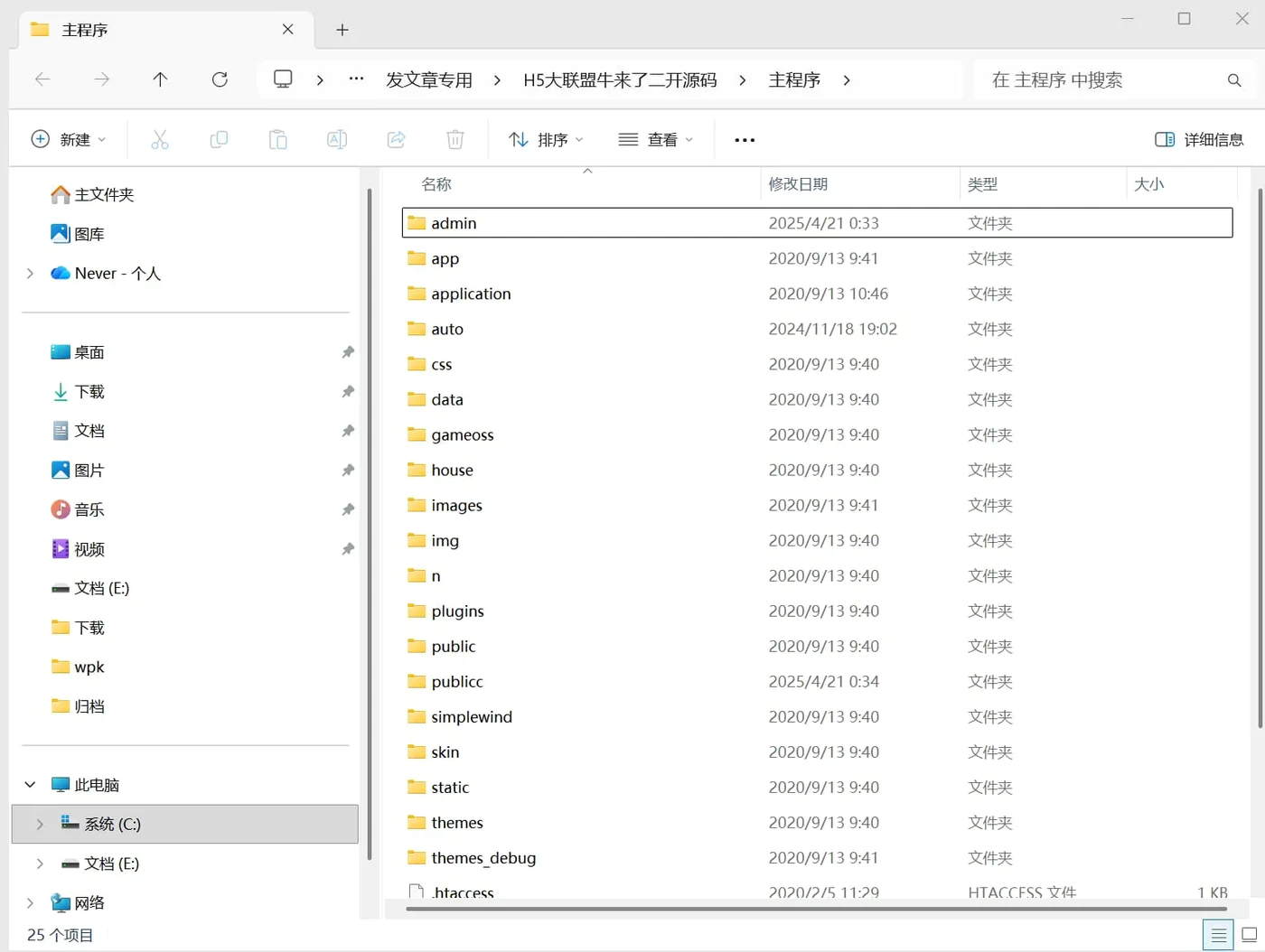The width and height of the screenshot is (1265, 952).
Task: Switch to large thumbnails view icon in status bar
Action: pos(1250,935)
